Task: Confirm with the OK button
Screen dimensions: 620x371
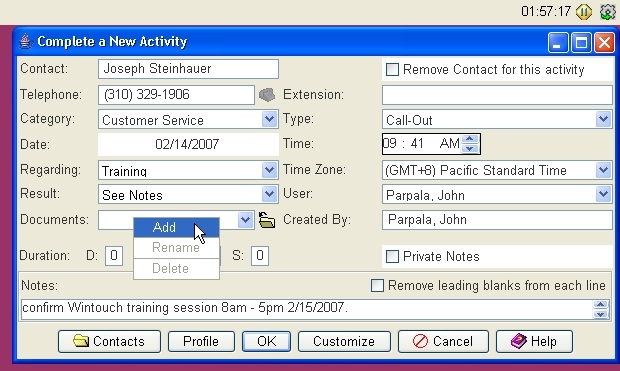Action: click(267, 341)
